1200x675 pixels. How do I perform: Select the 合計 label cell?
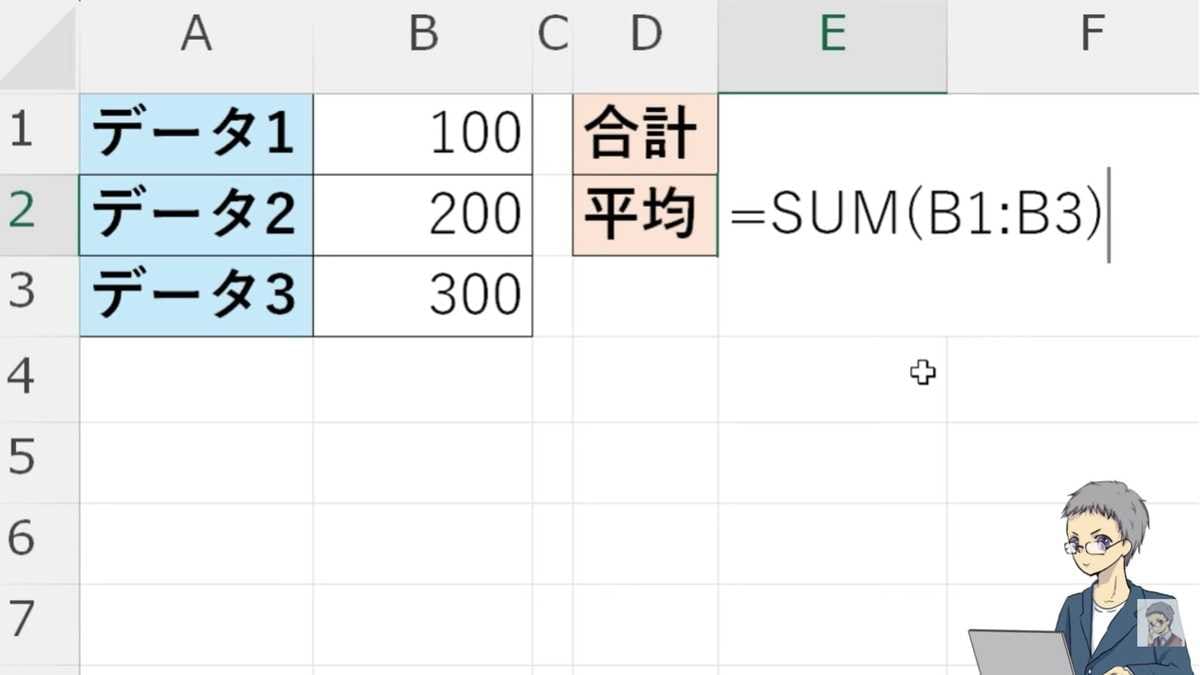[x=645, y=134]
